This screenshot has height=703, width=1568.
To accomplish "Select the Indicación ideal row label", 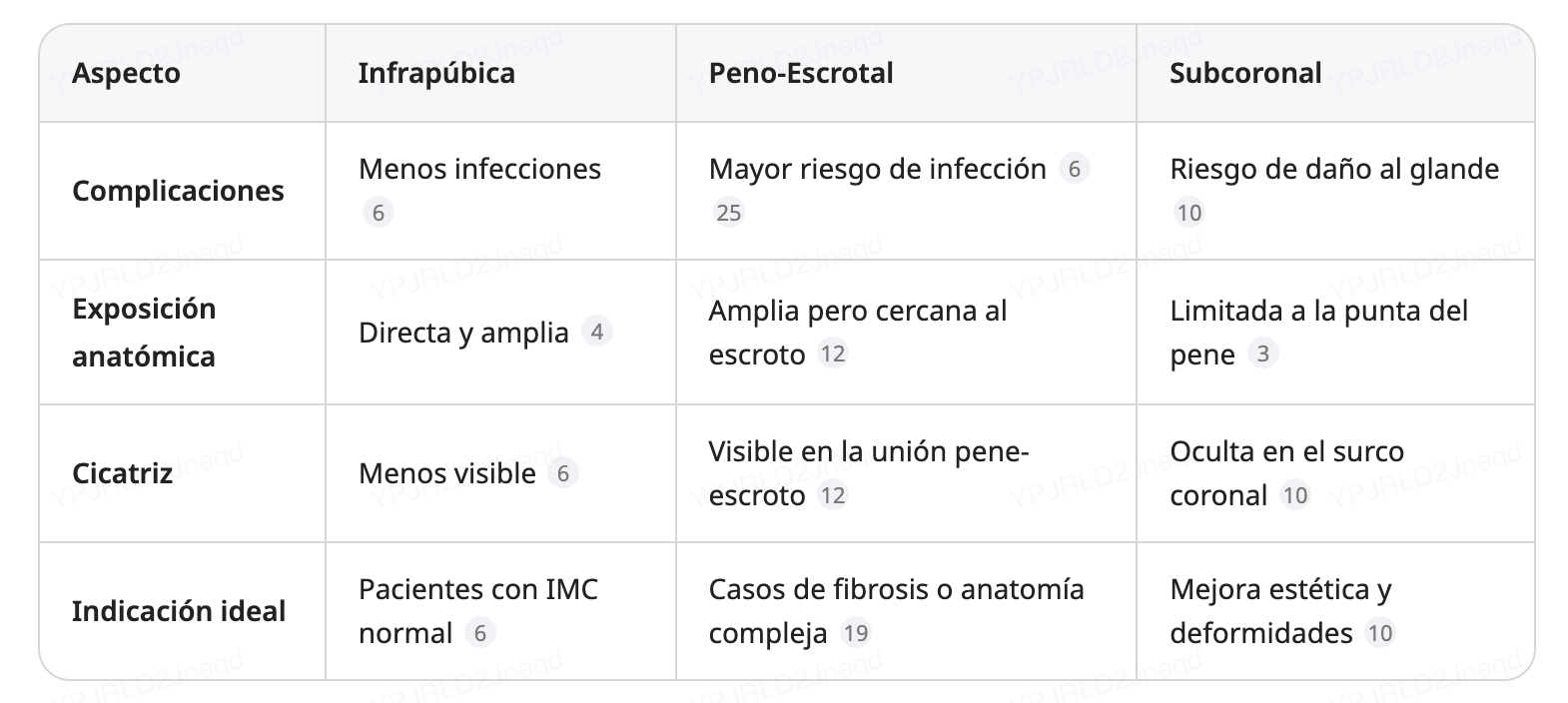I will tap(179, 611).
